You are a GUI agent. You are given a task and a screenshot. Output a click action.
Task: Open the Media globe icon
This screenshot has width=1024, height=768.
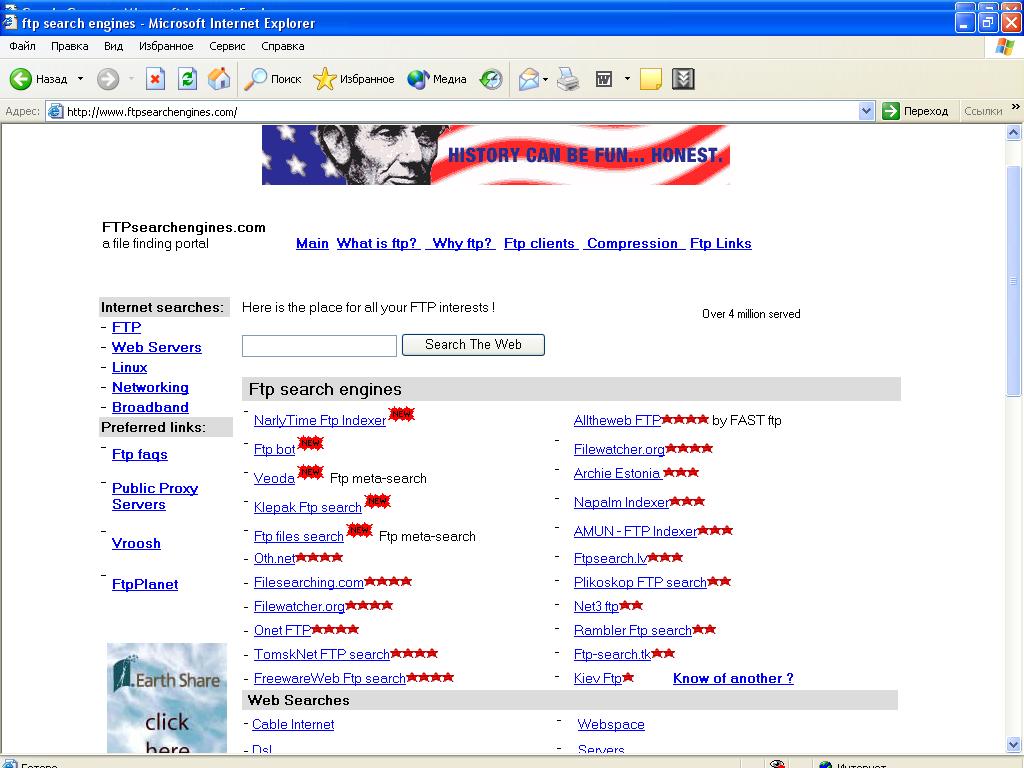pos(418,79)
